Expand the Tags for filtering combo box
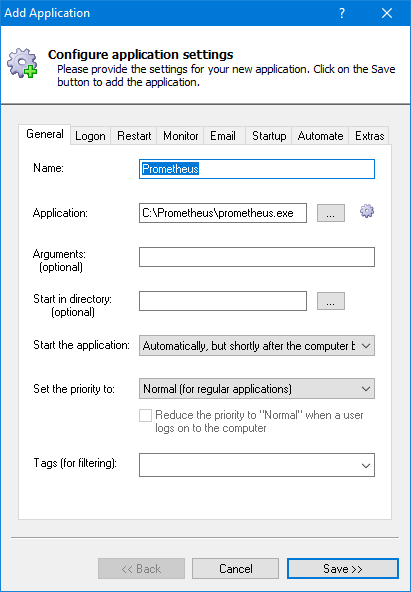The image size is (411, 592). click(x=257, y=465)
